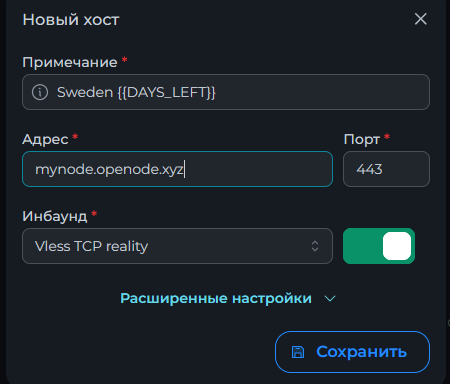
Task: Click the Примечание field label
Action: pyautogui.click(x=70, y=62)
